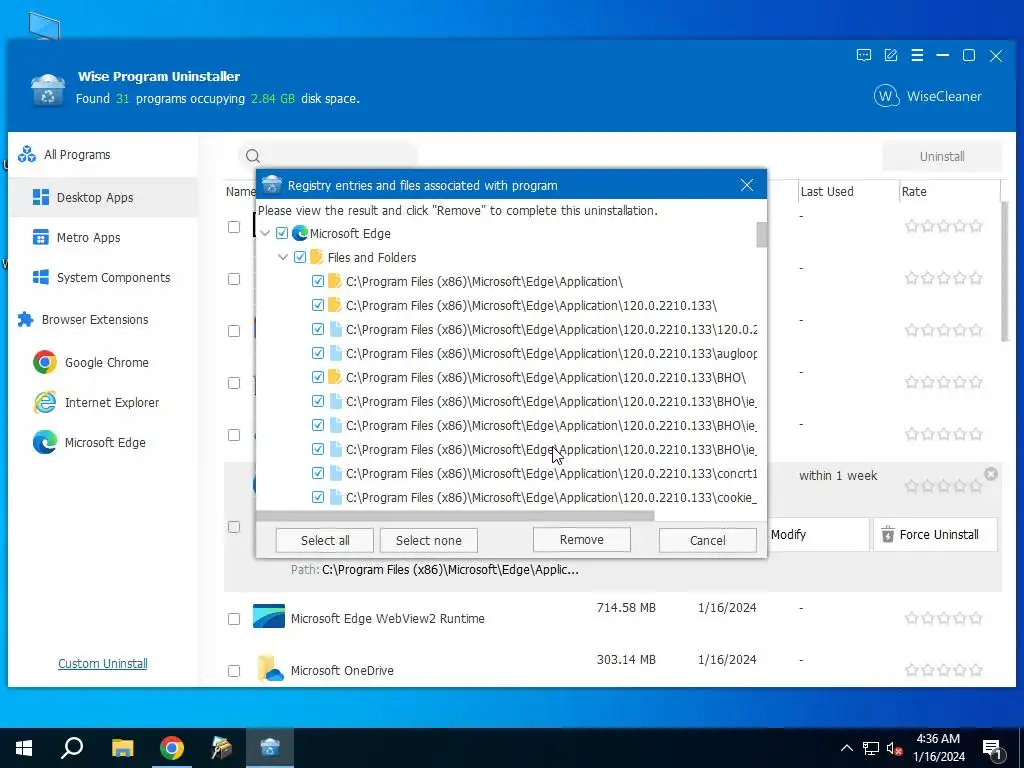Click Select all button

(325, 541)
